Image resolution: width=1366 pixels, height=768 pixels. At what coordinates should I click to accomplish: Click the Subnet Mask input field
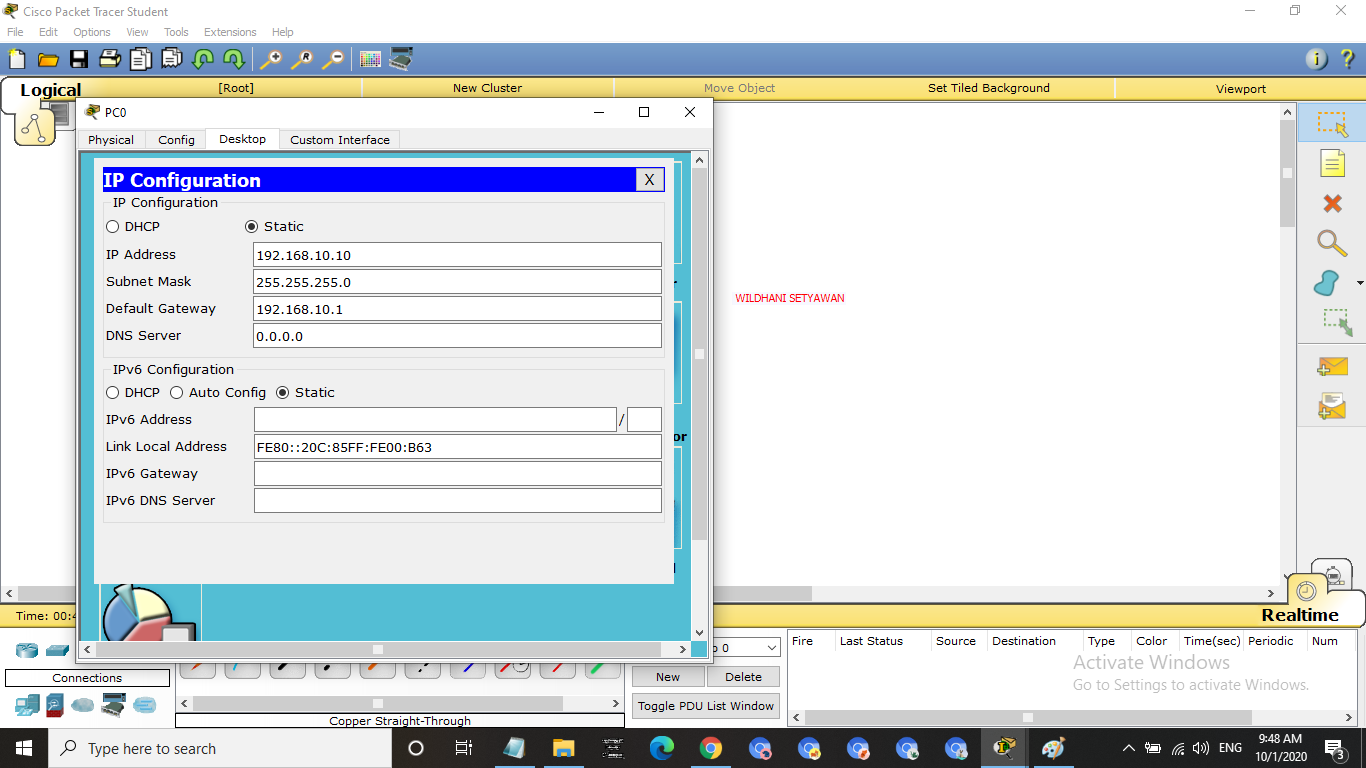457,282
